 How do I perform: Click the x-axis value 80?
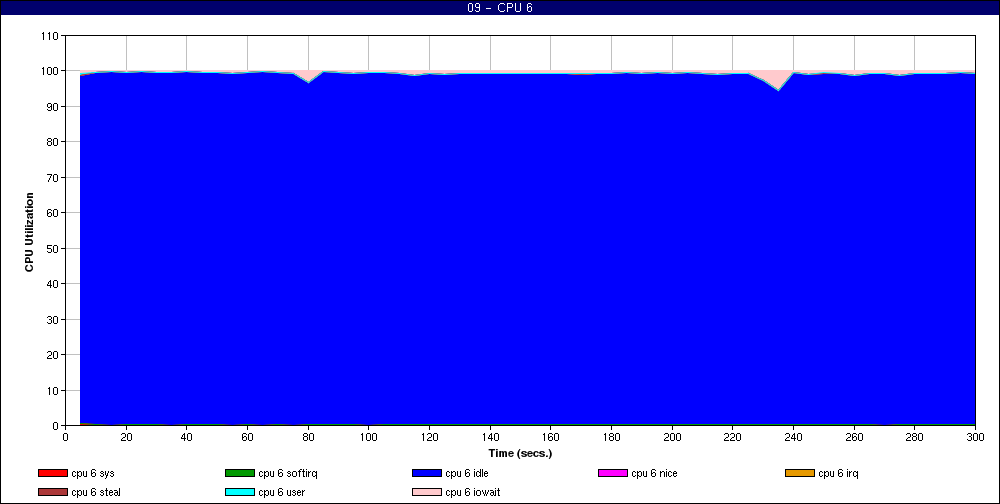pyautogui.click(x=308, y=437)
